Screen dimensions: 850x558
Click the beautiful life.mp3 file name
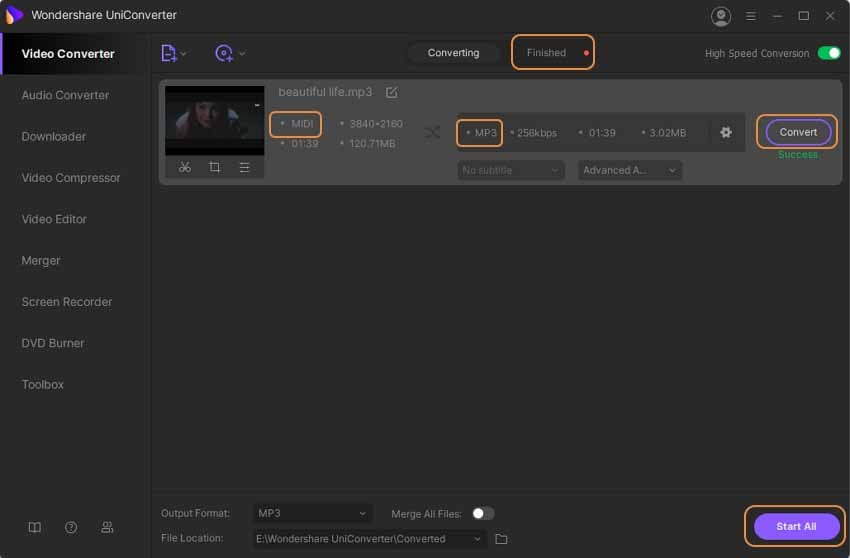[x=325, y=92]
